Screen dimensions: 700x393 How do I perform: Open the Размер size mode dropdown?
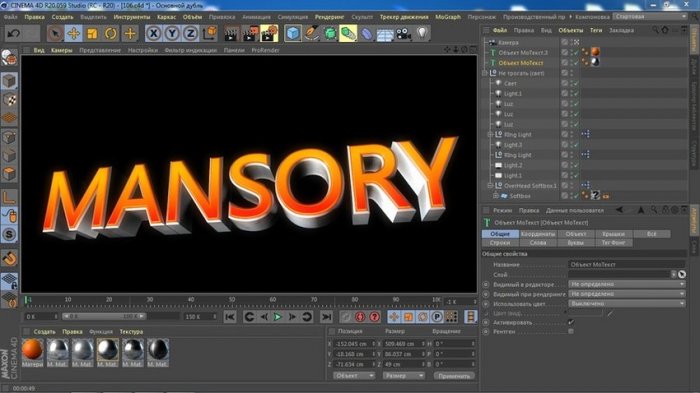[404, 376]
